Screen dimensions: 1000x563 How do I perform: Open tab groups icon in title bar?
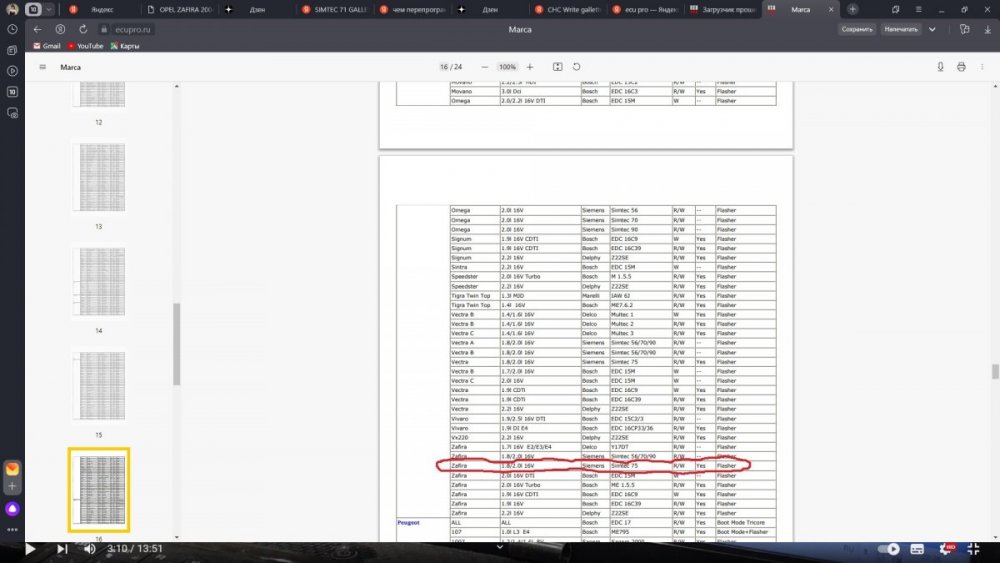point(895,10)
